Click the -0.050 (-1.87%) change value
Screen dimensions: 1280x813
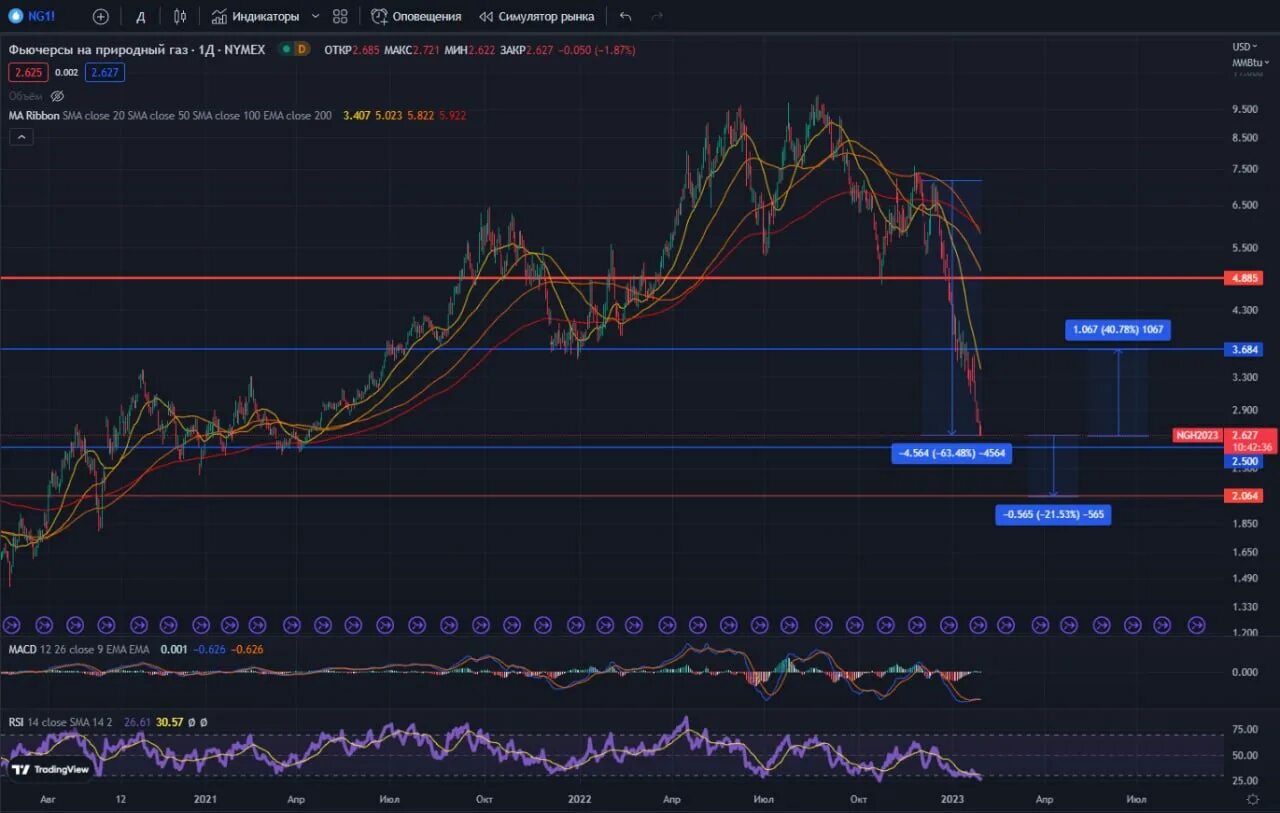tap(596, 49)
